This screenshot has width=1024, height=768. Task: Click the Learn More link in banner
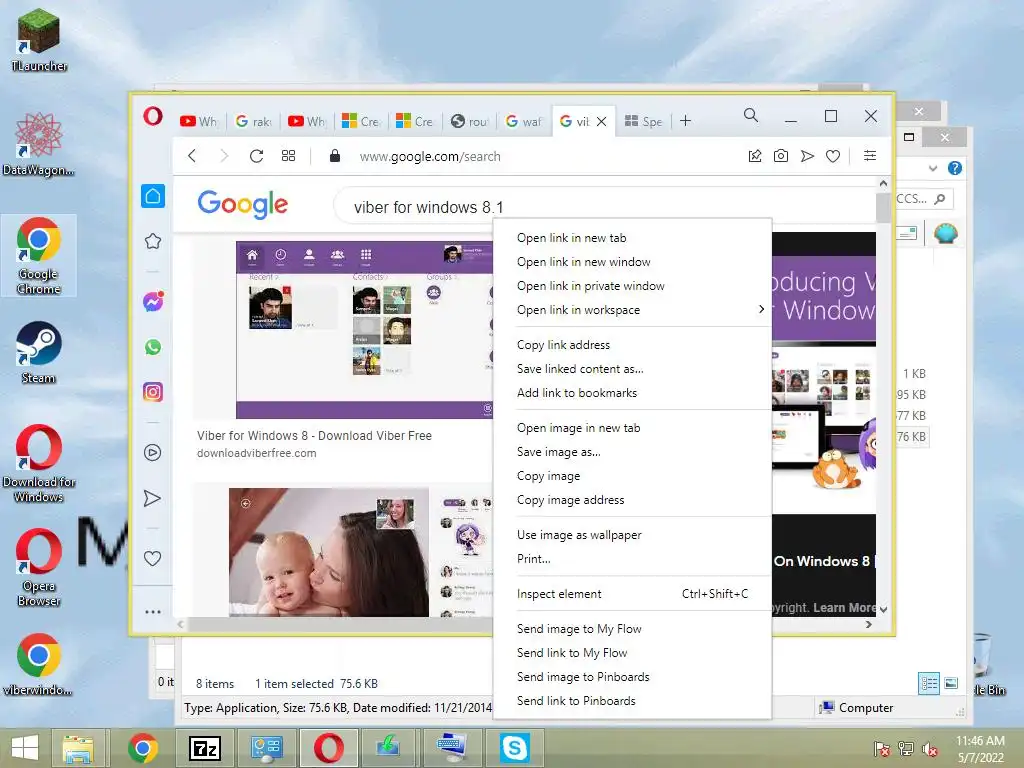click(844, 607)
